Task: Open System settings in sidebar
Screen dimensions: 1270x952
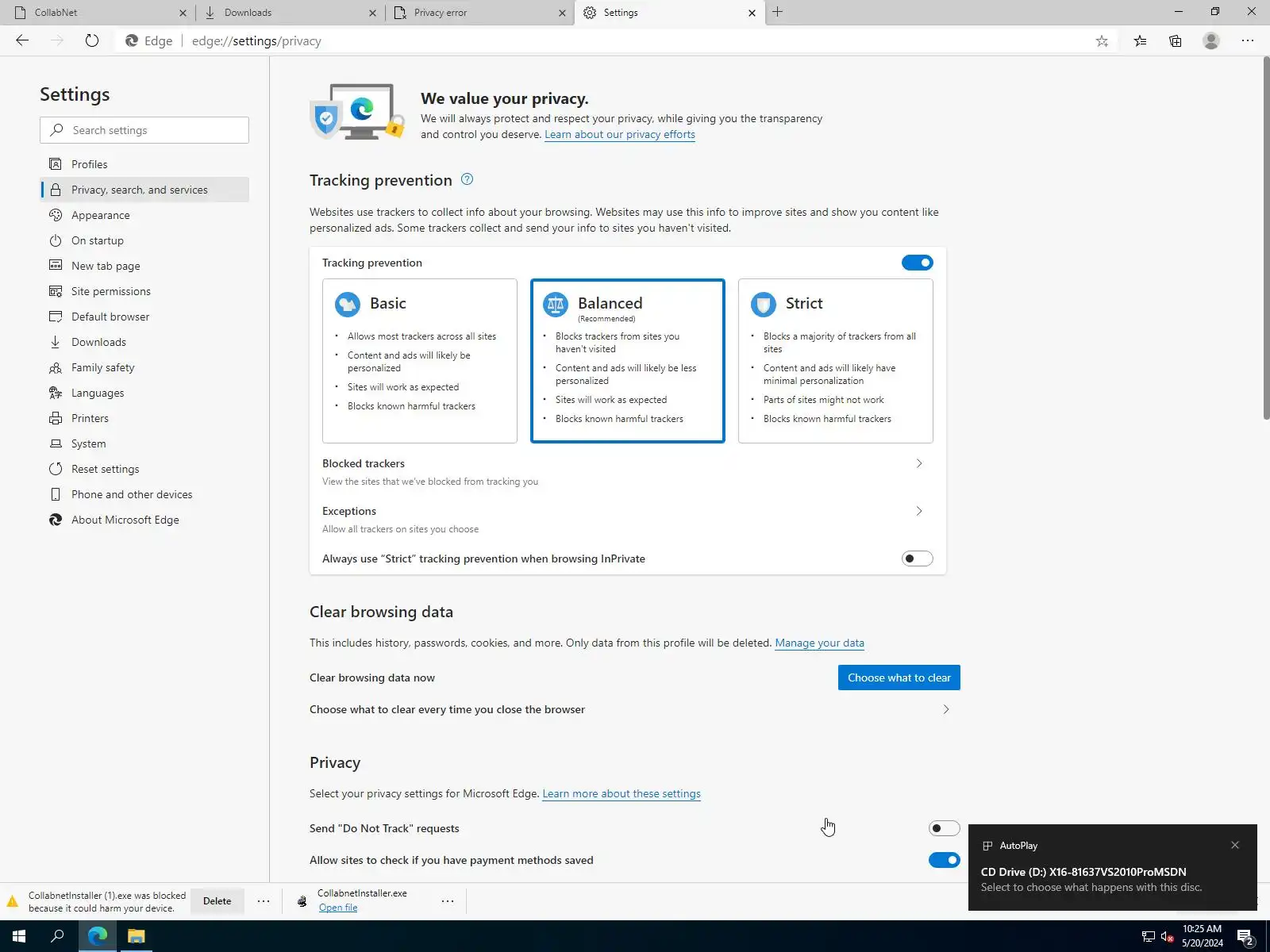Action: pyautogui.click(x=144, y=443)
